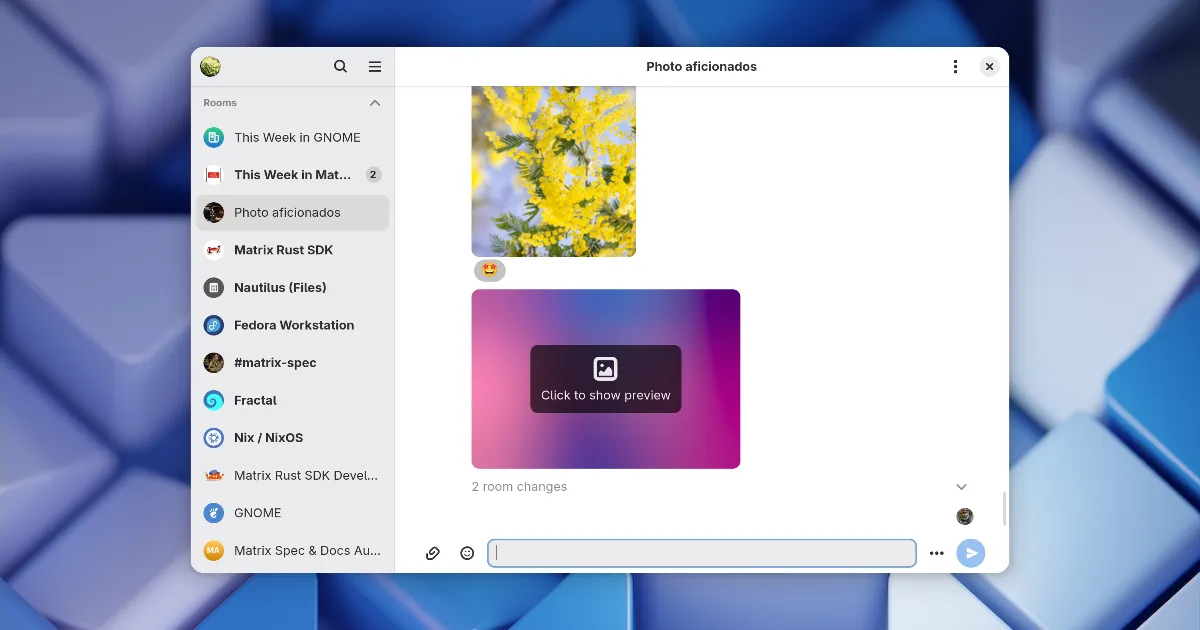Viewport: 1200px width, 630px height.
Task: Collapse the Rooms section
Action: pos(375,103)
